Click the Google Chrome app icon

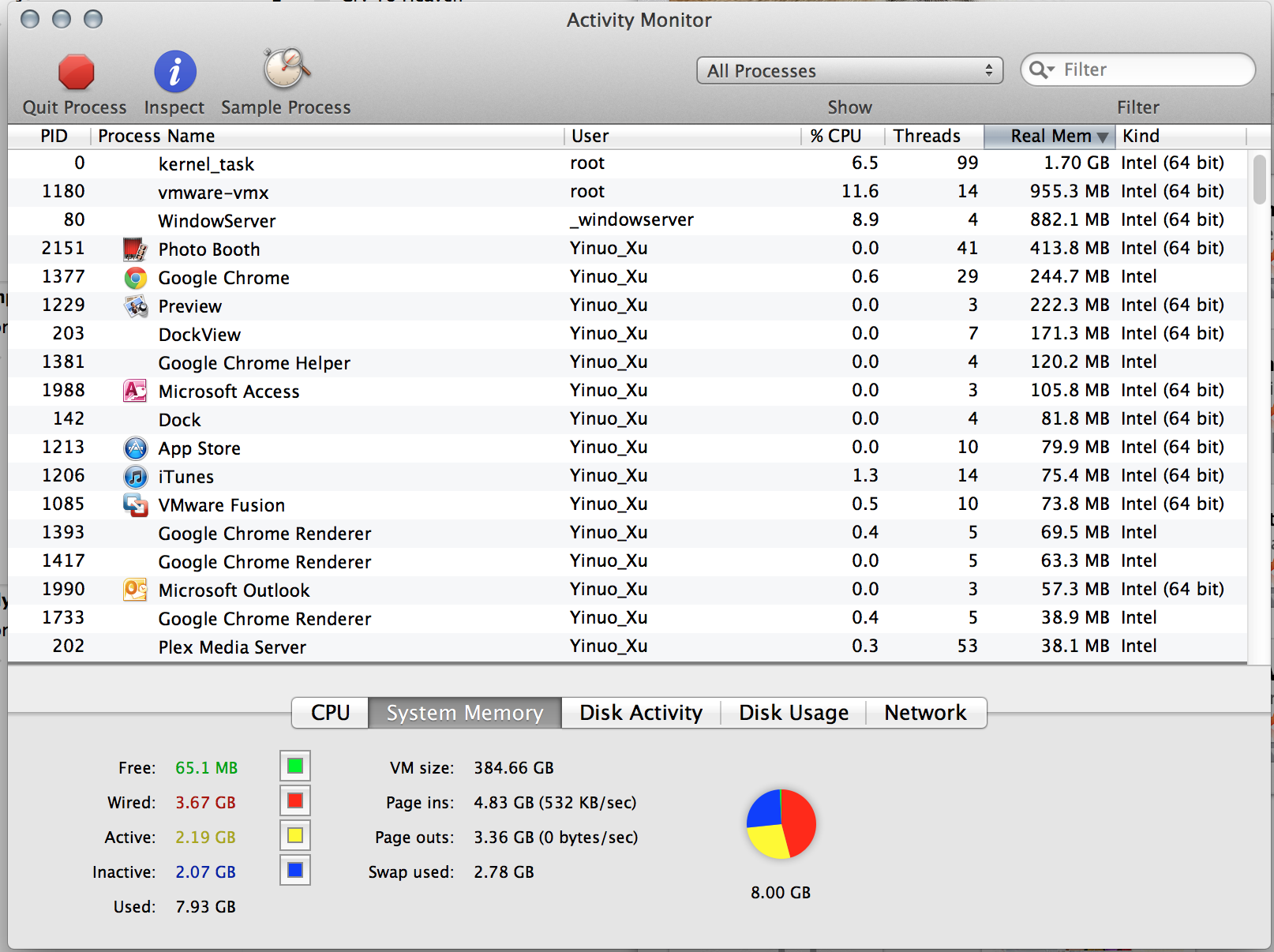tap(136, 278)
